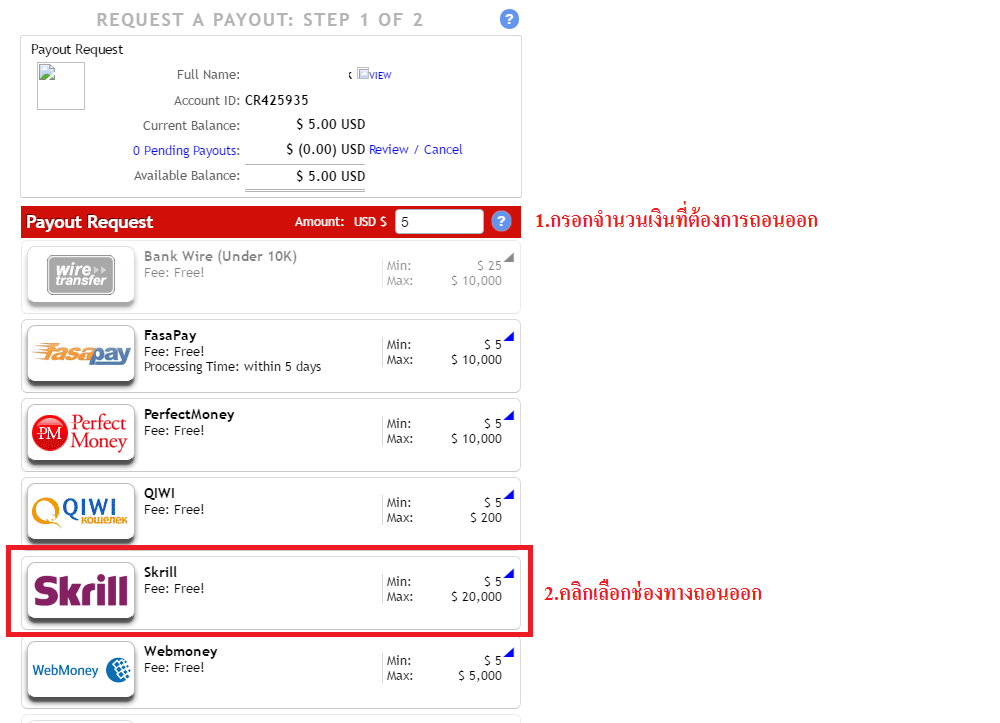Screen dimensions: 1000x723
Task: Click the Bank Wire (Under 10K) title
Action: [220, 256]
